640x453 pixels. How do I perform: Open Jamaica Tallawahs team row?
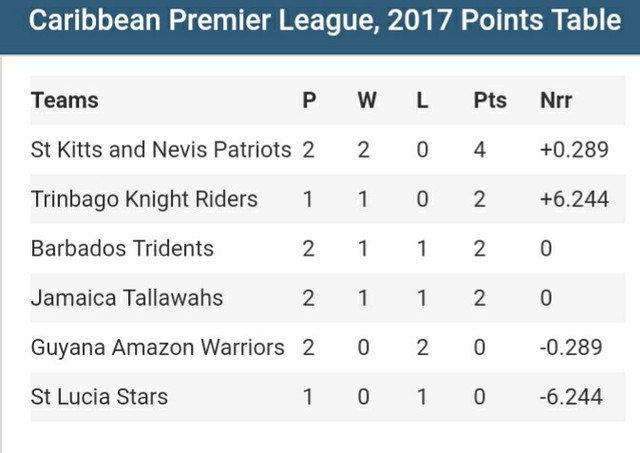[328, 298]
